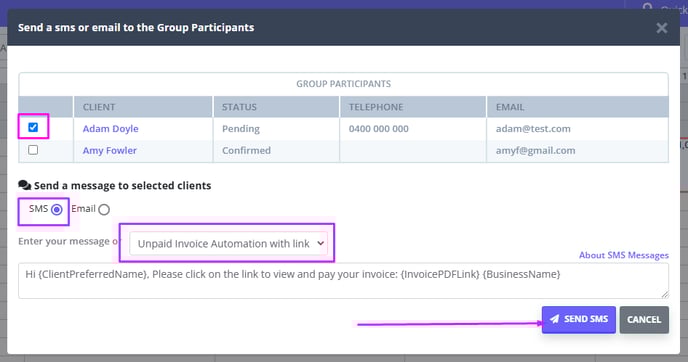Image resolution: width=688 pixels, height=362 pixels.
Task: Open the Unpaid Invoice Automation template dropdown
Action: pyautogui.click(x=228, y=244)
